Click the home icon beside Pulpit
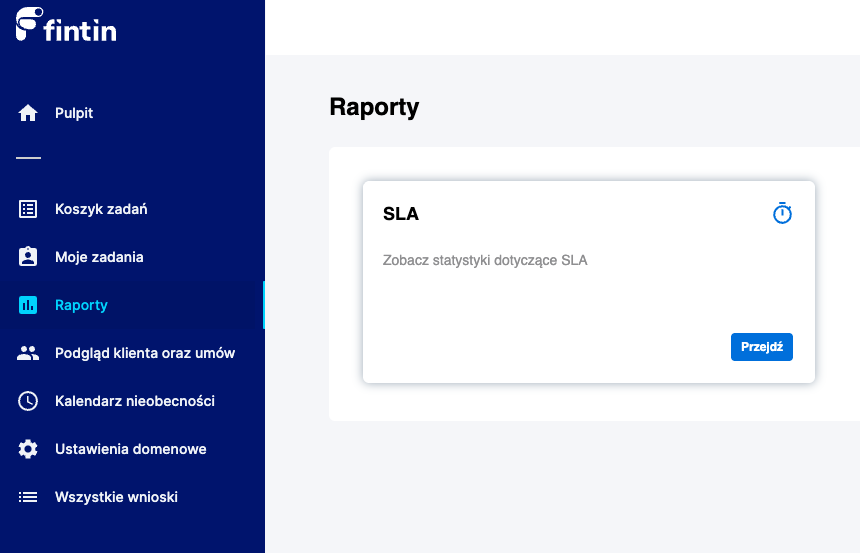 click(28, 113)
